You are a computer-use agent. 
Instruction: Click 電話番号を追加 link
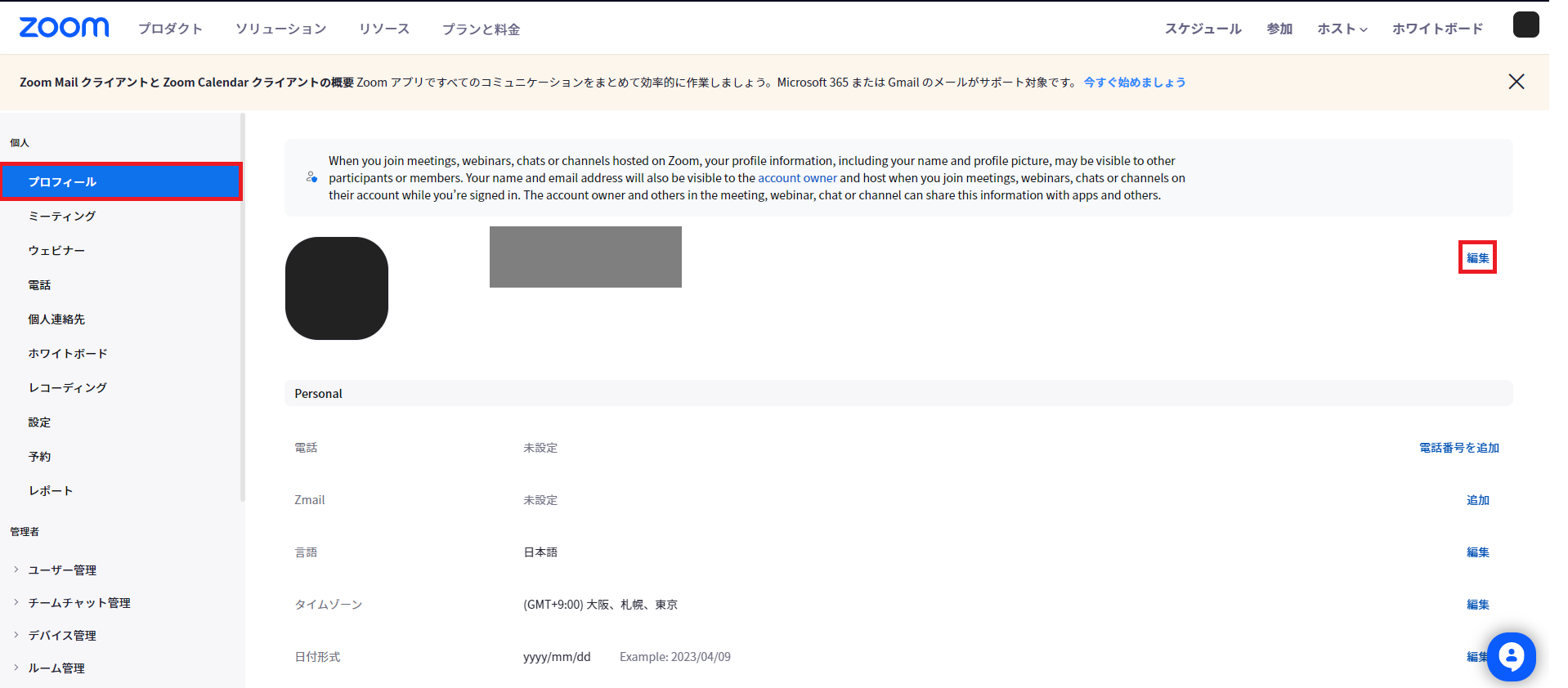tap(1458, 448)
